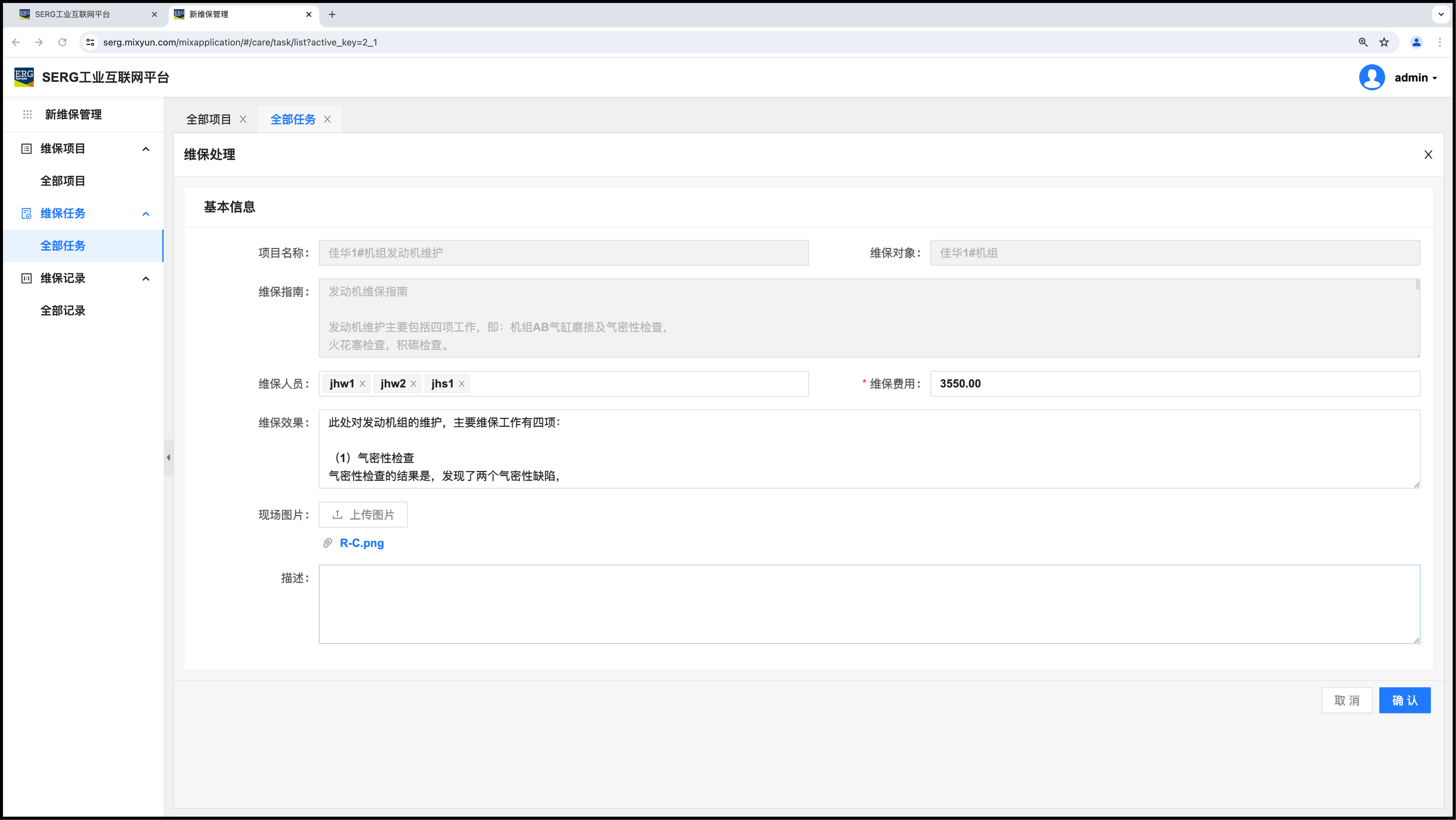Click the 维保指南 textarea scrollbar
This screenshot has height=820, width=1456.
[x=1418, y=285]
